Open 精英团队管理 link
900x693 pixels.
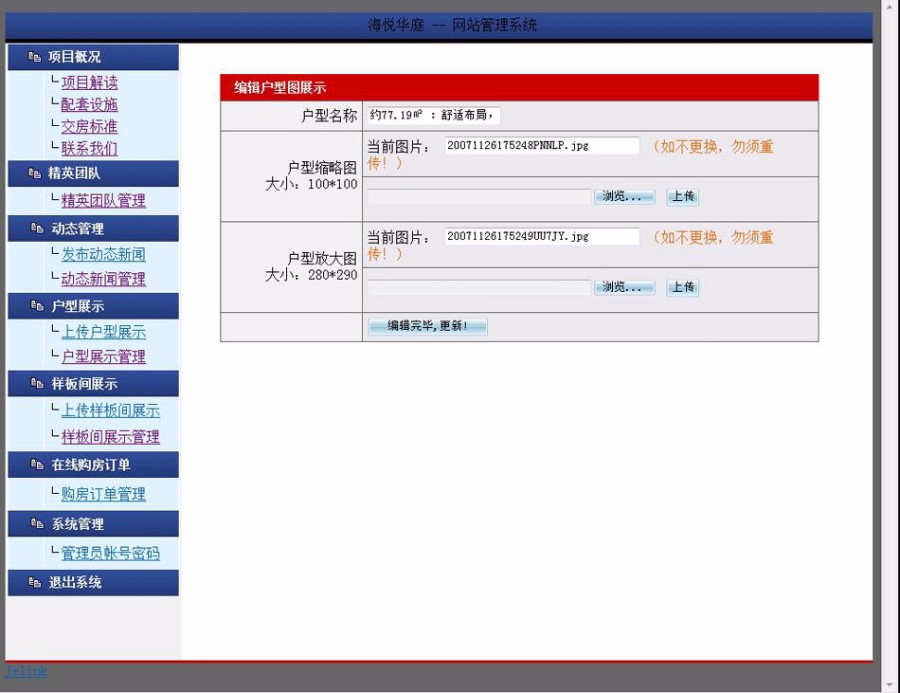click(x=103, y=200)
